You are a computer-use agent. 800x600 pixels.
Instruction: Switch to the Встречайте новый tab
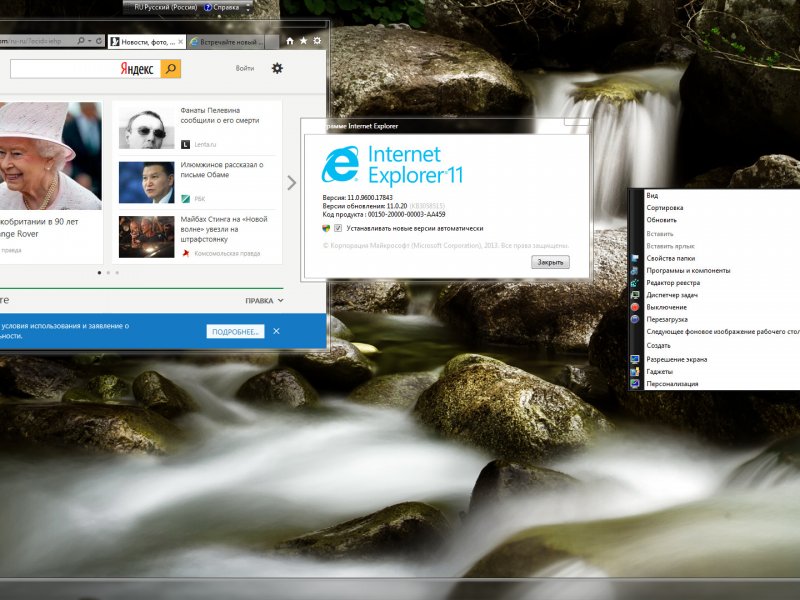226,42
